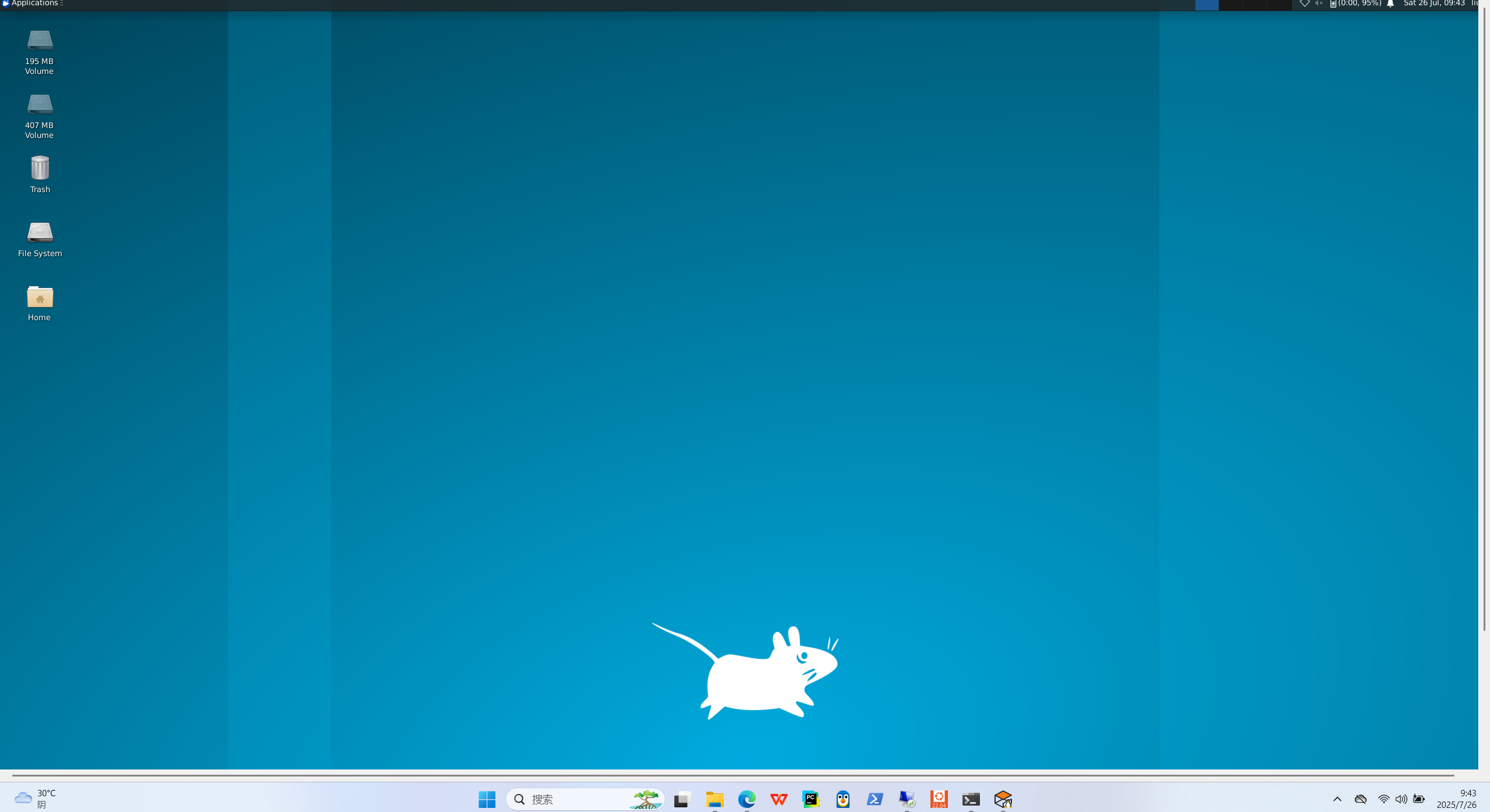Open File Explorer from the taskbar
This screenshot has width=1490, height=812.
[x=714, y=799]
